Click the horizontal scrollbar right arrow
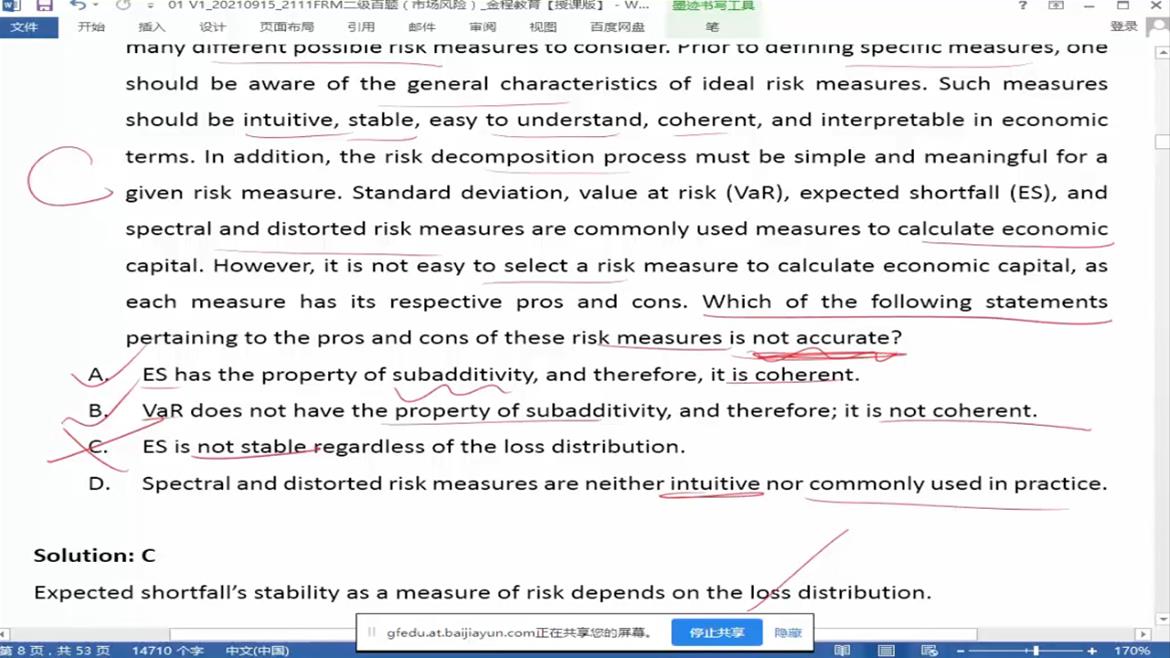The height and width of the screenshot is (658, 1170). coord(1143,633)
